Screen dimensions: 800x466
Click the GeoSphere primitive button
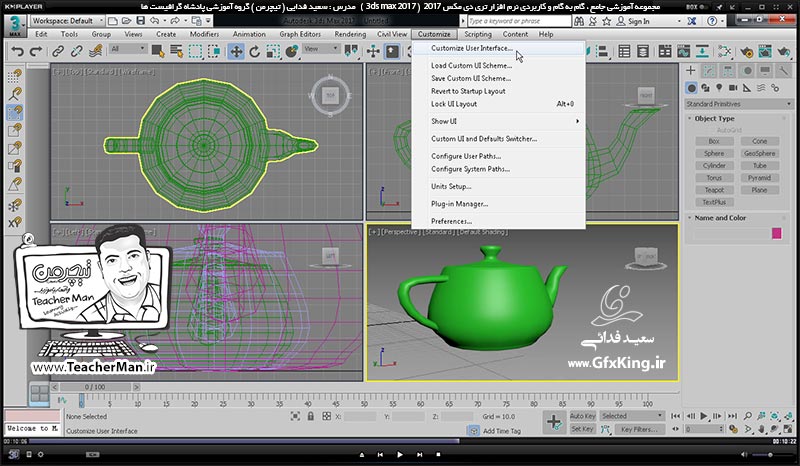click(x=759, y=153)
